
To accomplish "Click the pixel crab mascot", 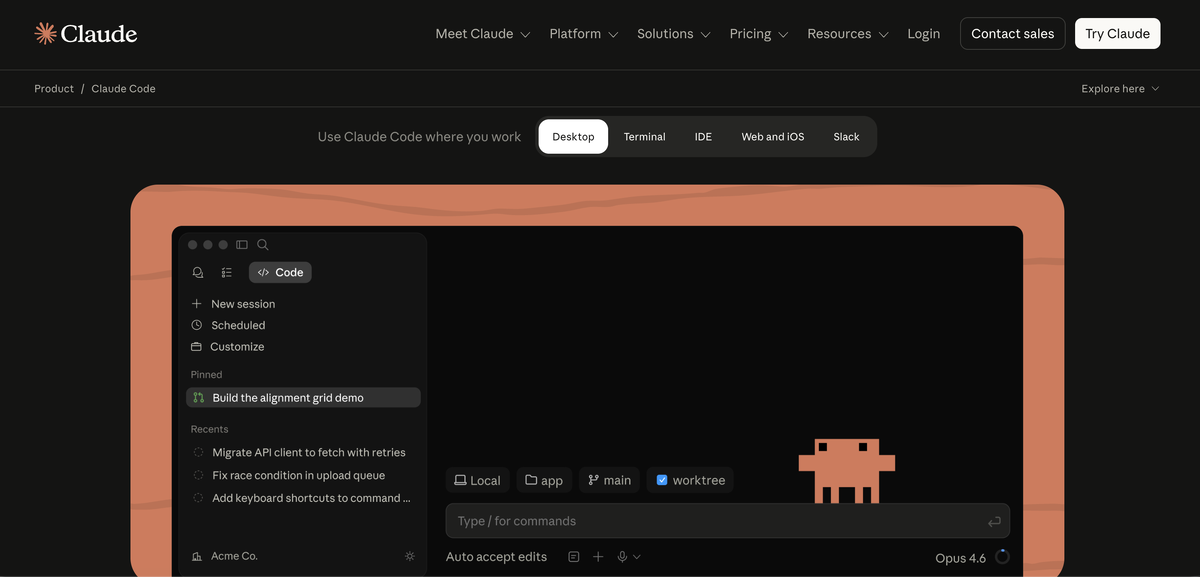I will click(x=846, y=470).
